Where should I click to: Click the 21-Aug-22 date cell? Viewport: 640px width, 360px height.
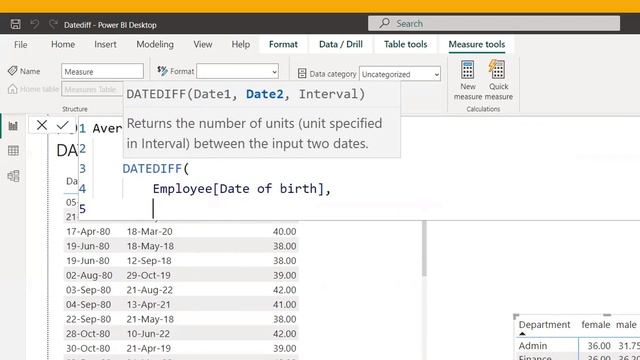[149, 290]
